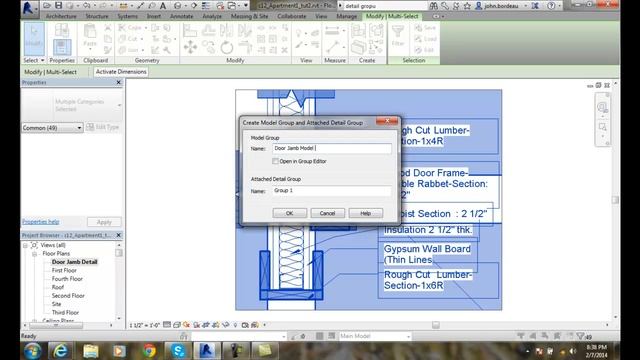
Task: Open the Architecture ribbon tab
Action: tap(61, 16)
